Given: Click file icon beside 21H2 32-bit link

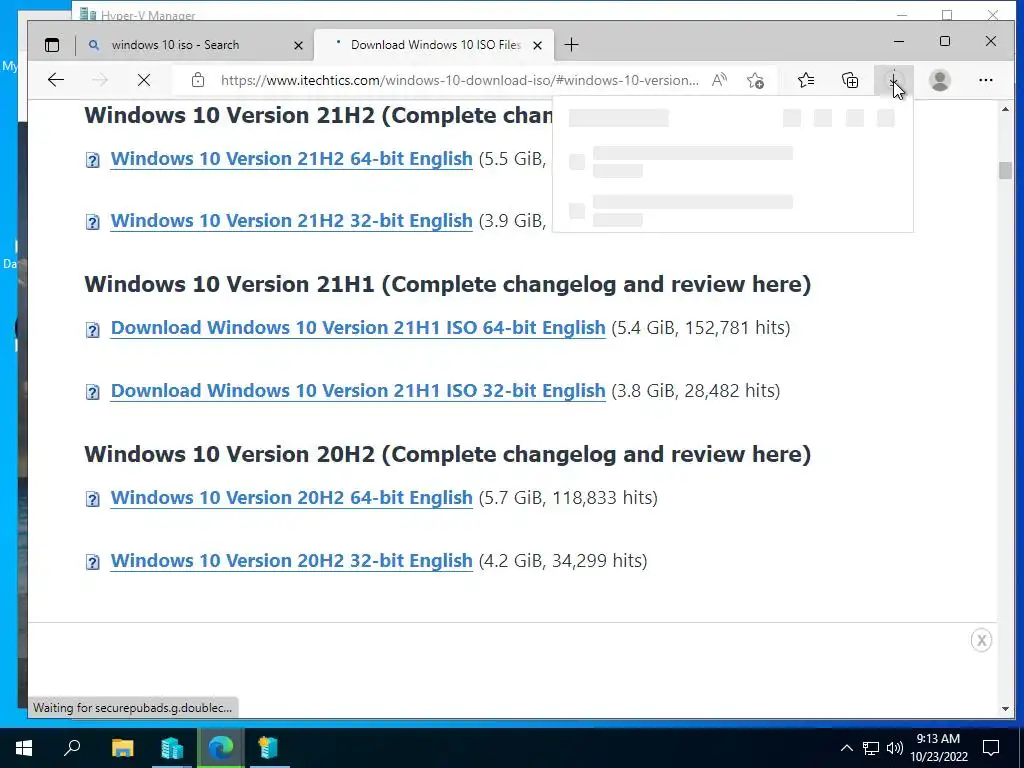Looking at the screenshot, I should click(93, 222).
